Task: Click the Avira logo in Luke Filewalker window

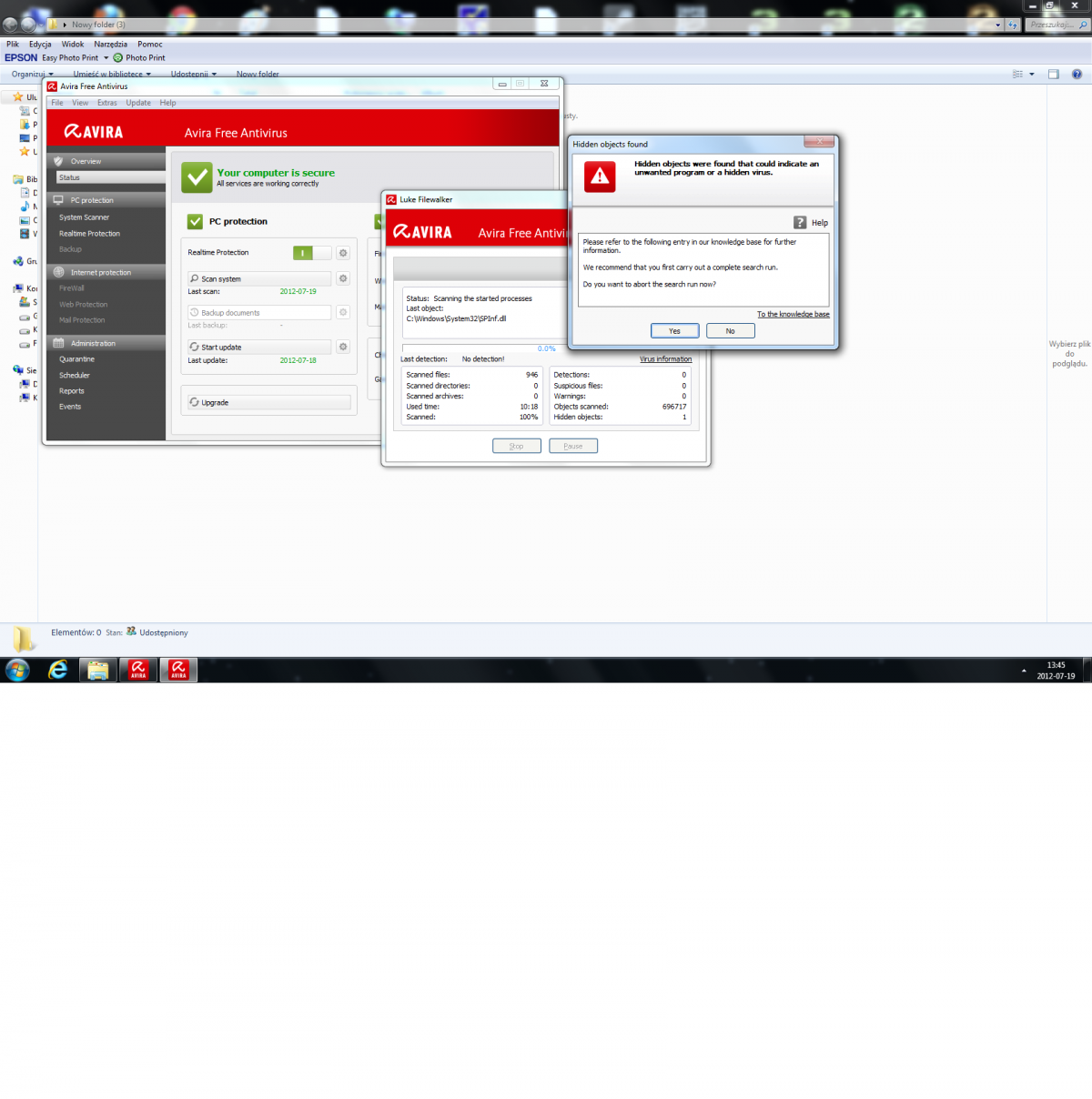Action: (422, 232)
